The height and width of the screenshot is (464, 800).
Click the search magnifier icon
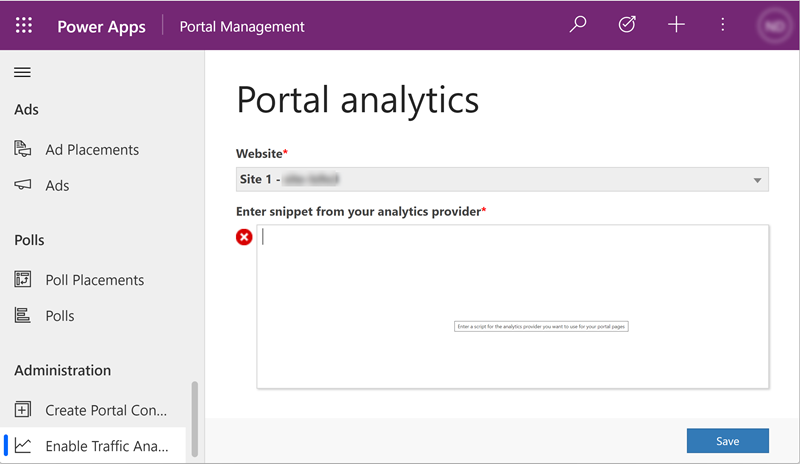pos(578,25)
